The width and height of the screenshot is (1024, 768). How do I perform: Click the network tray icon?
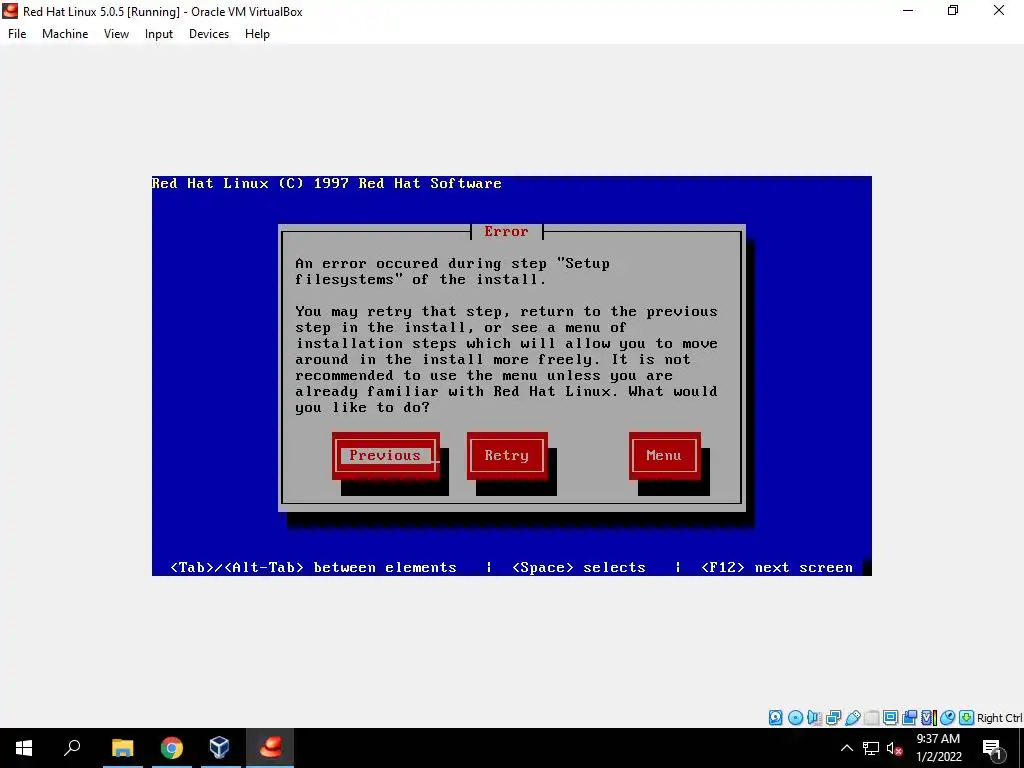tap(871, 748)
